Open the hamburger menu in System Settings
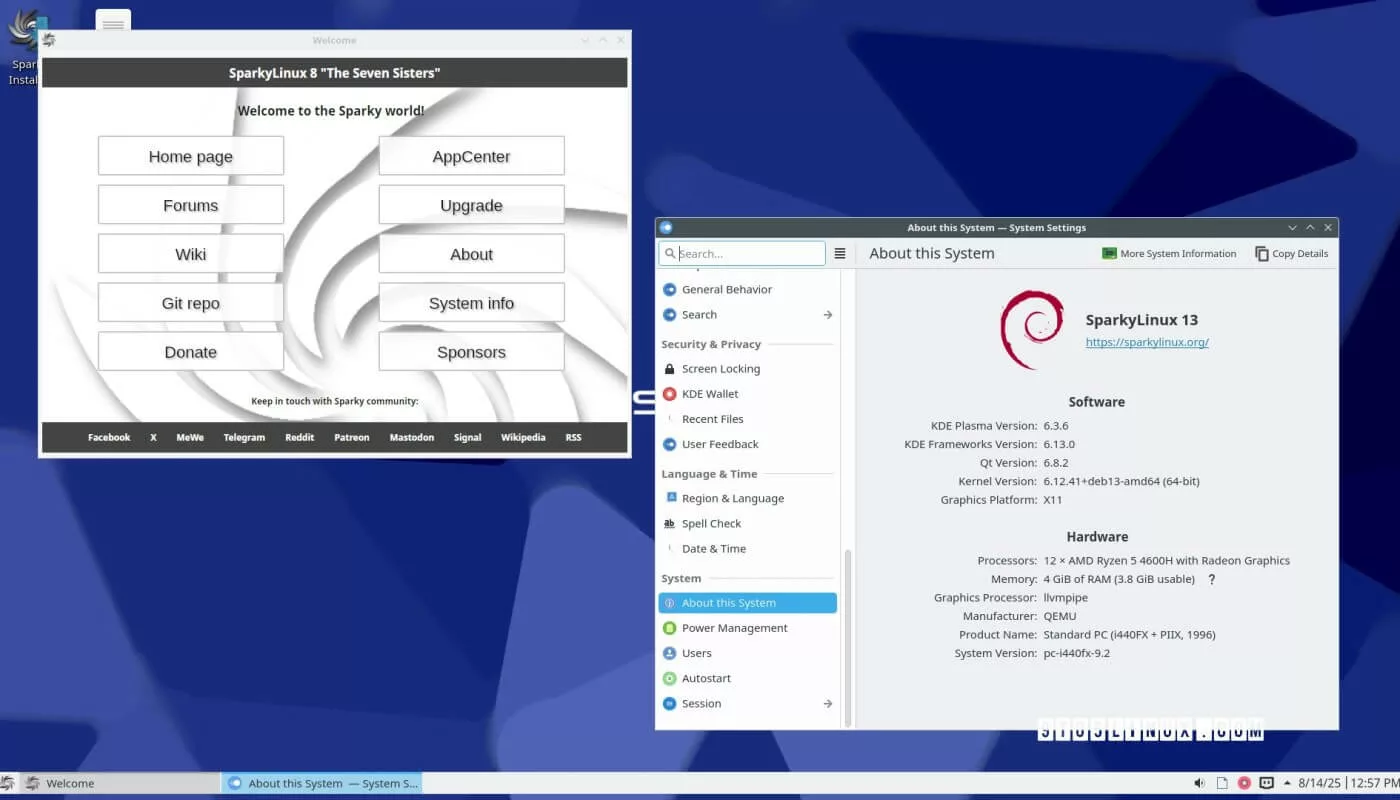This screenshot has height=800, width=1400. [x=840, y=254]
